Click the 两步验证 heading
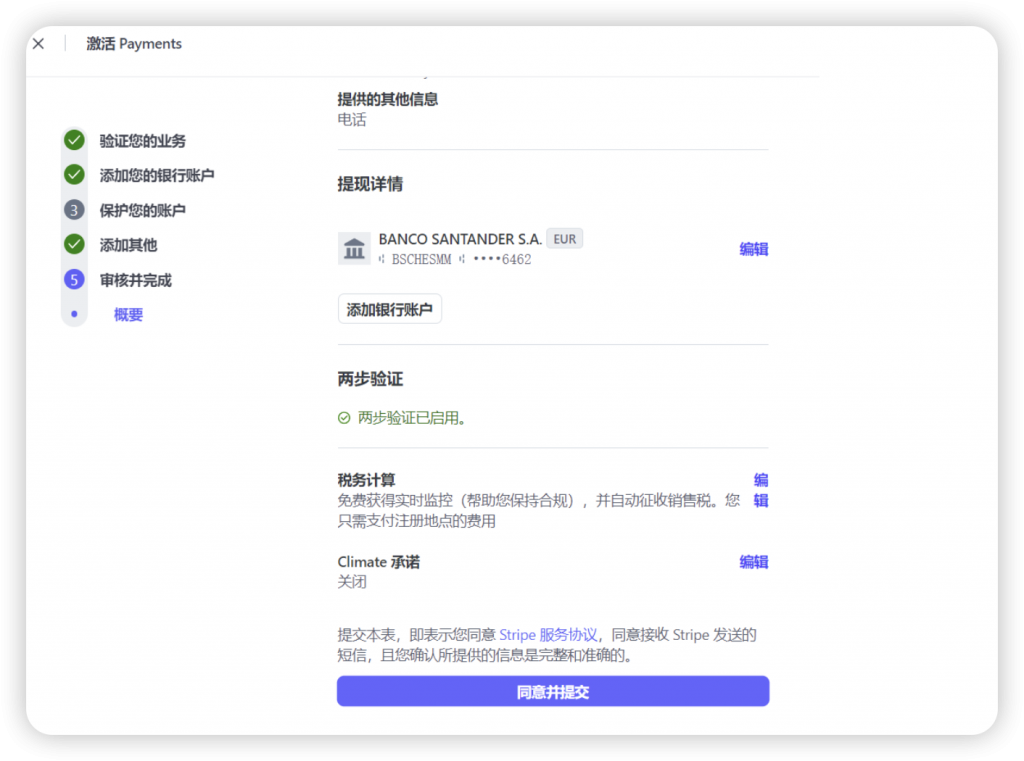This screenshot has width=1024, height=761. (x=370, y=379)
